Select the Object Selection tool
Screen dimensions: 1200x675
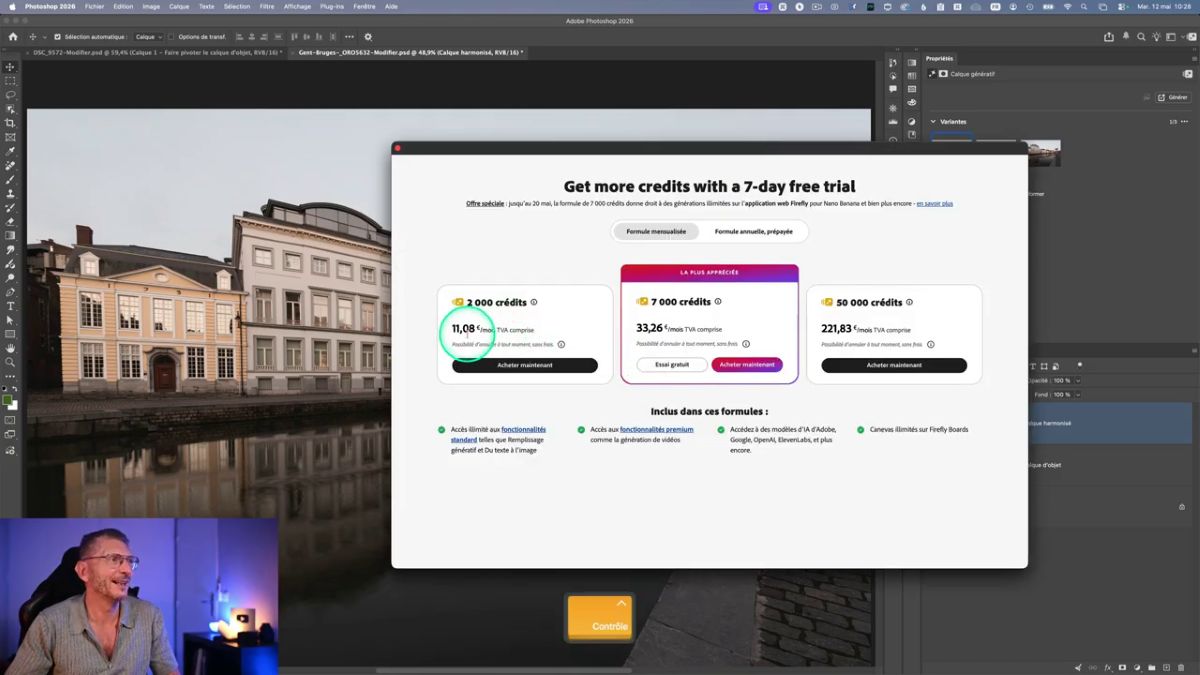coord(10,109)
